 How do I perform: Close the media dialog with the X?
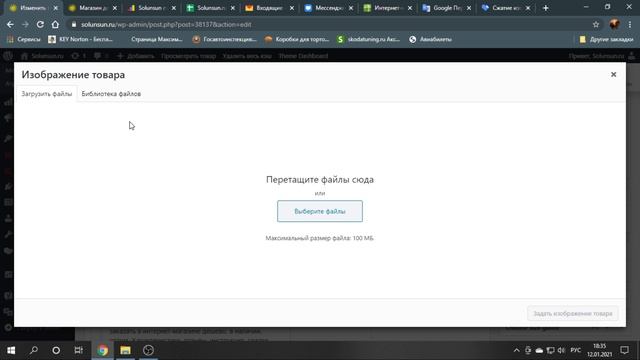coord(613,74)
